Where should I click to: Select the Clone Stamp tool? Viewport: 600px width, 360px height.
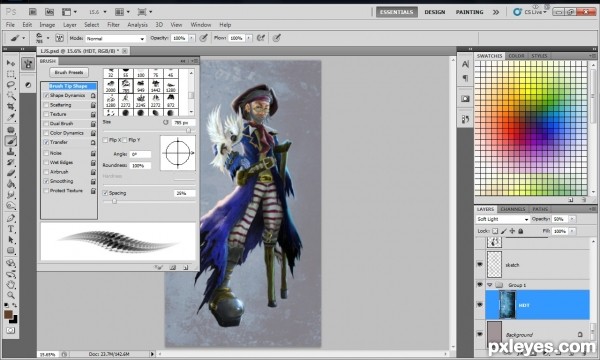pos(11,152)
